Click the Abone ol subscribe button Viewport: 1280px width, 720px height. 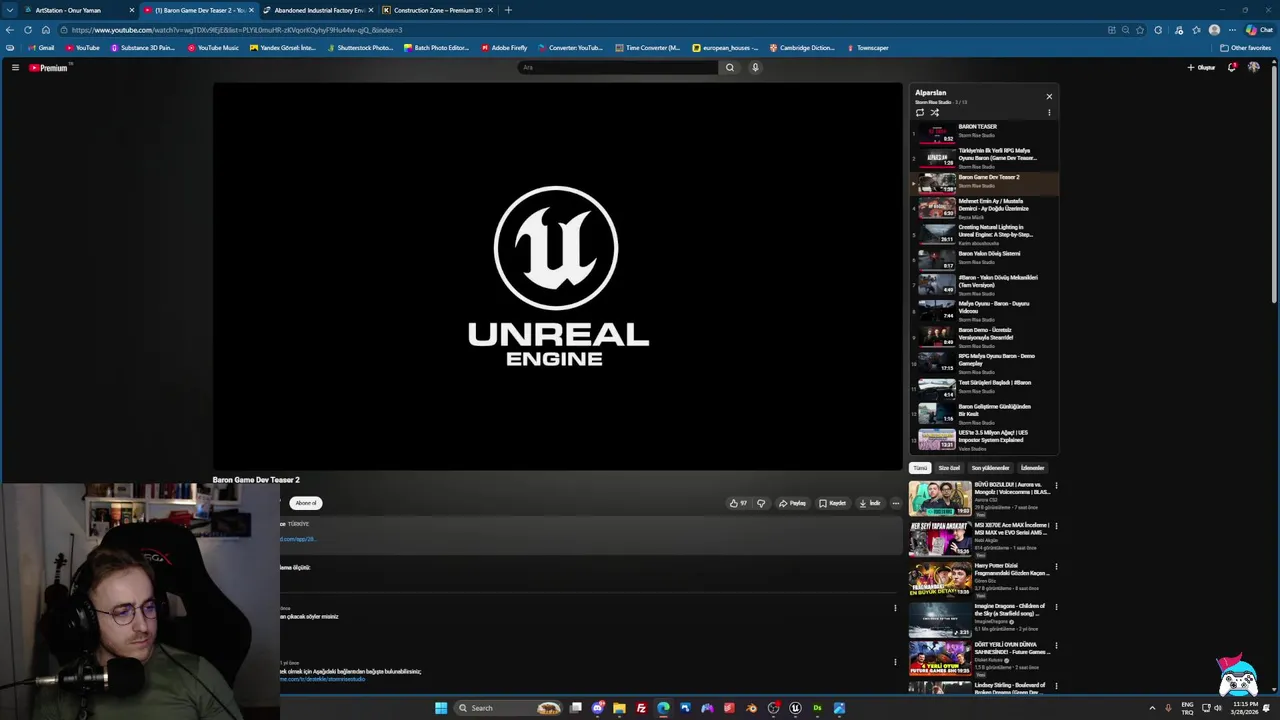click(306, 503)
